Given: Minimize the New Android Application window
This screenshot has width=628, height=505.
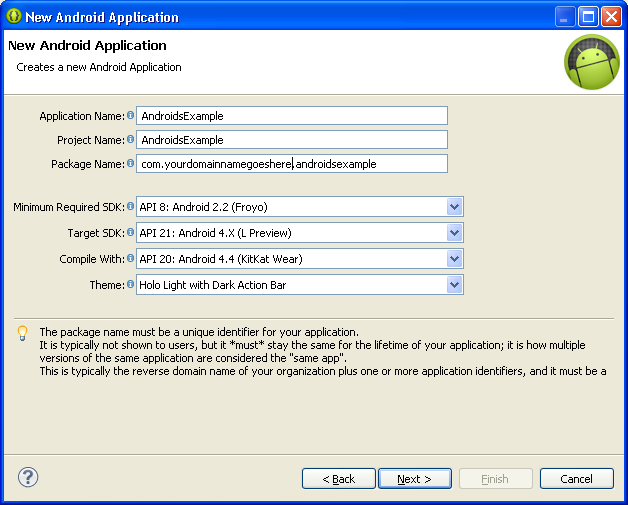Looking at the screenshot, I should click(x=565, y=17).
